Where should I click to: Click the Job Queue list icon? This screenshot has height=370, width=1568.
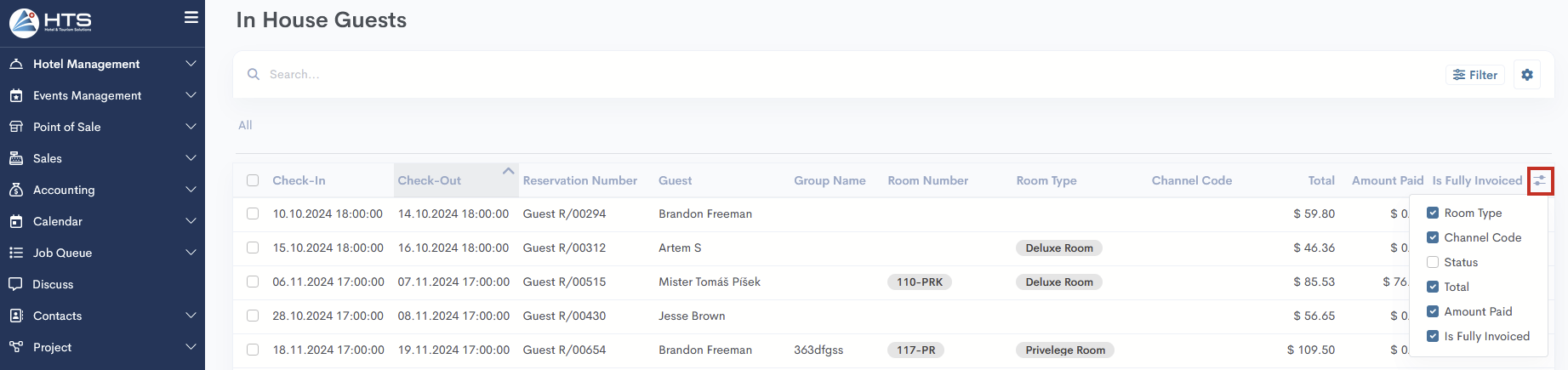(x=16, y=253)
